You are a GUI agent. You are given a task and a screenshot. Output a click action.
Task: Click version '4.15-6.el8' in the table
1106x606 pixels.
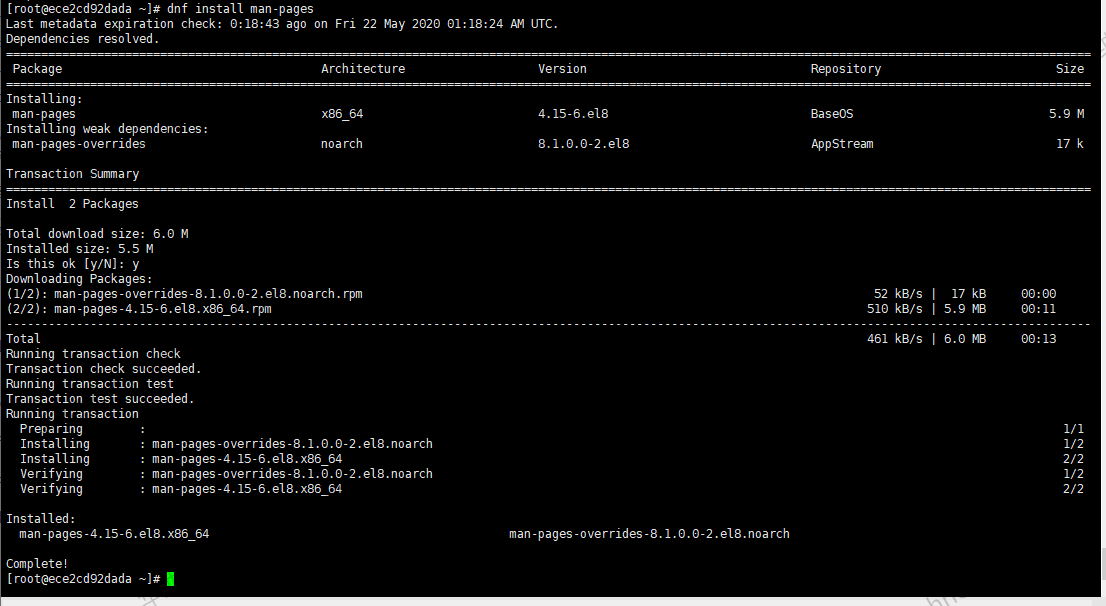click(573, 114)
